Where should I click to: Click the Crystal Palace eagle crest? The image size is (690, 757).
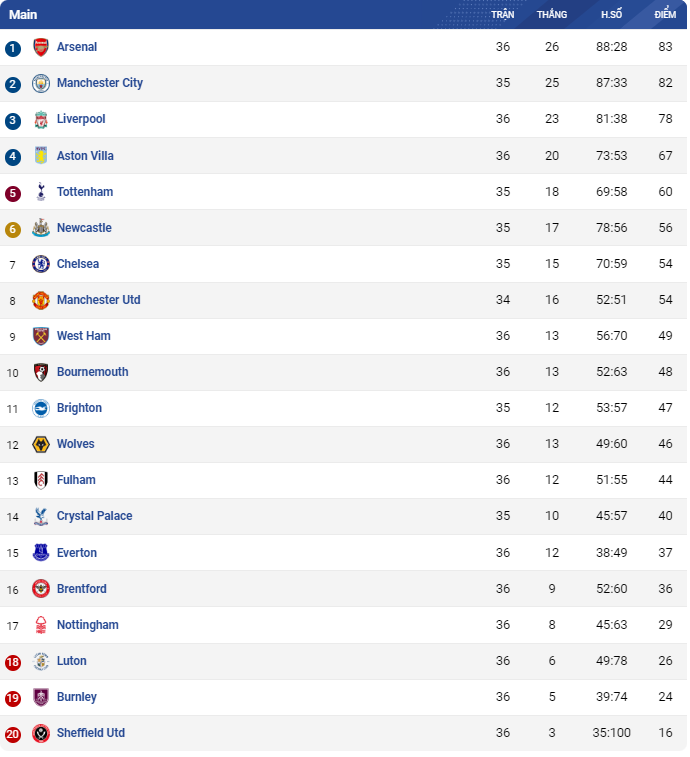pyautogui.click(x=41, y=517)
